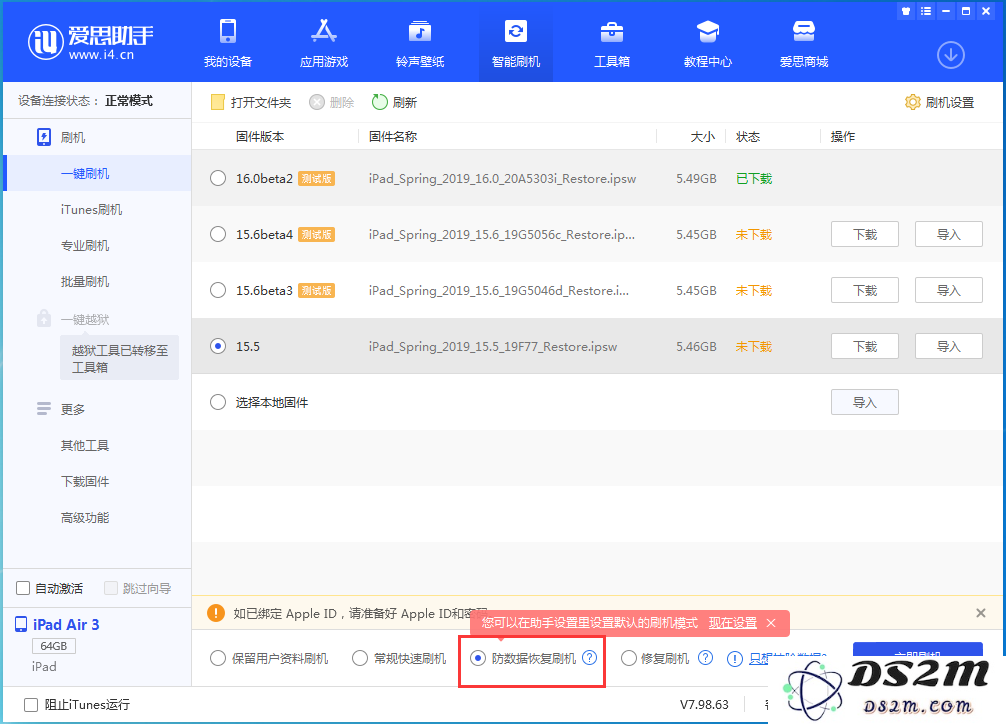
Task: Click the iPad Air 3 device icon
Action: pyautogui.click(x=21, y=625)
